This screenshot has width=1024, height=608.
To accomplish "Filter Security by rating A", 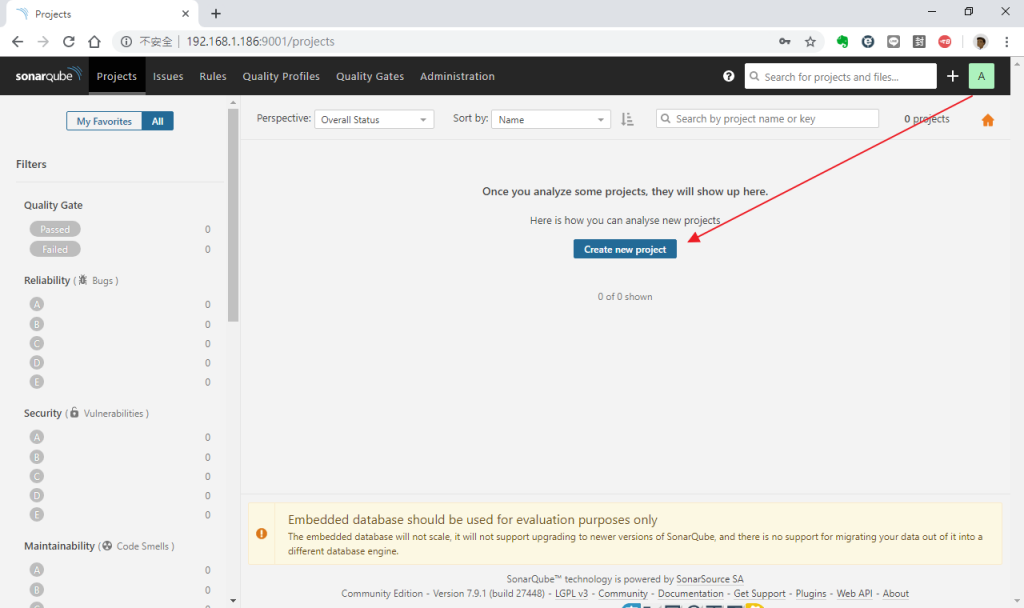I will 37,438.
